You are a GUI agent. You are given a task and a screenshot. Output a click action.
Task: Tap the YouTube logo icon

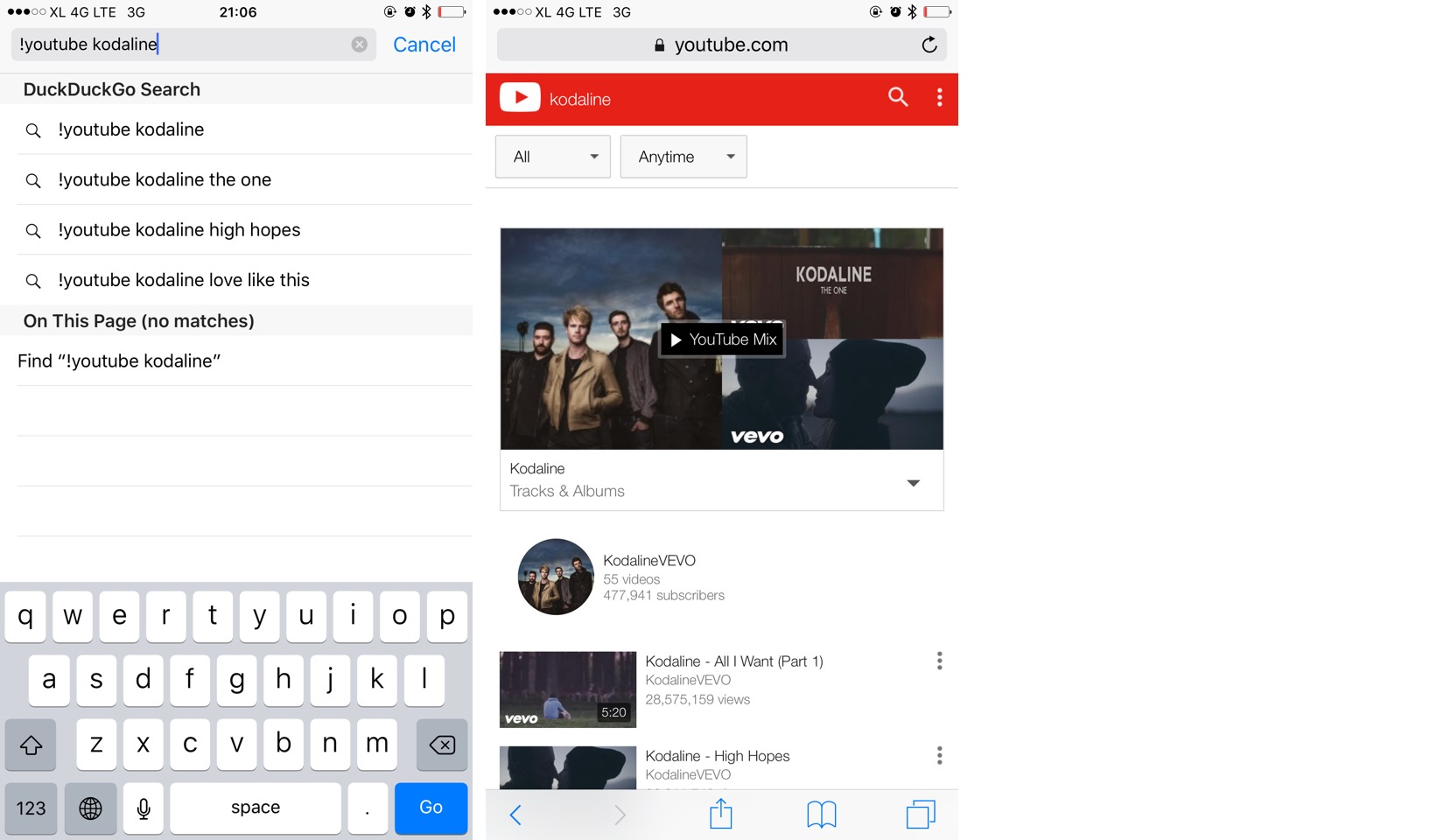[520, 97]
